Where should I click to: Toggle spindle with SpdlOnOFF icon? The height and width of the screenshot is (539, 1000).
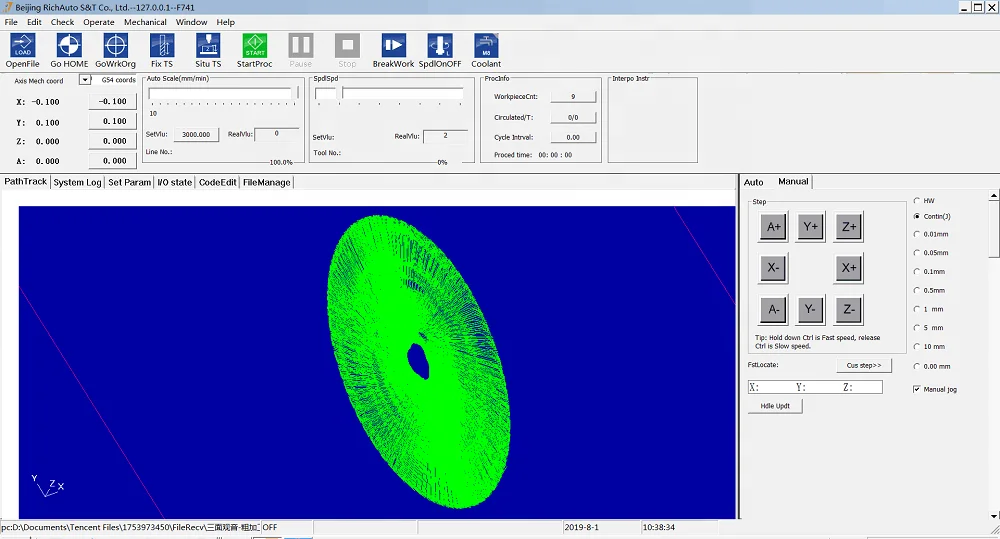[439, 46]
